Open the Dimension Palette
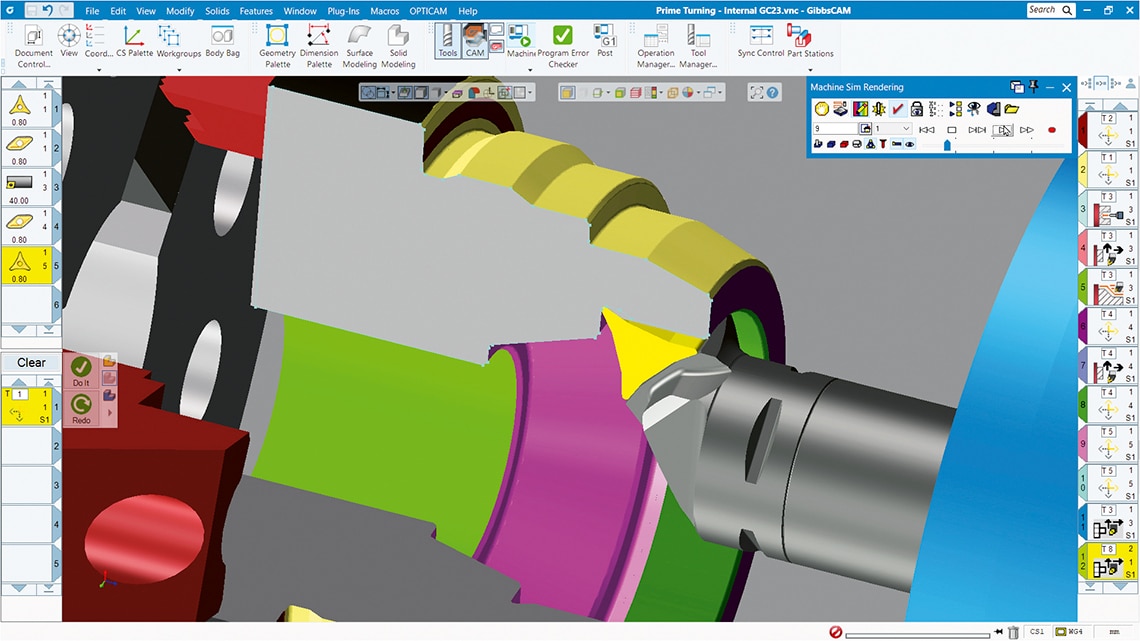 click(x=319, y=45)
